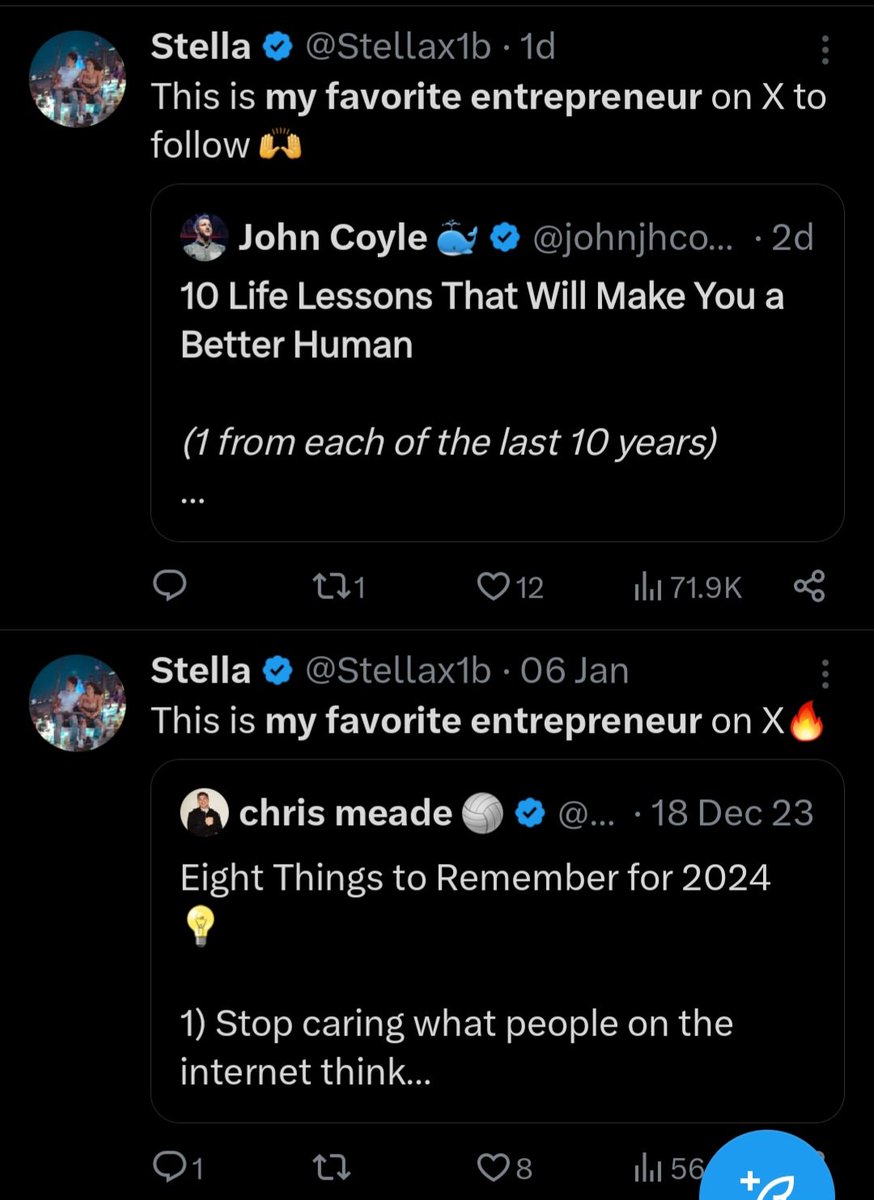Open Stella's avatar on the first tweet
This screenshot has height=1200, width=874.
pos(78,78)
